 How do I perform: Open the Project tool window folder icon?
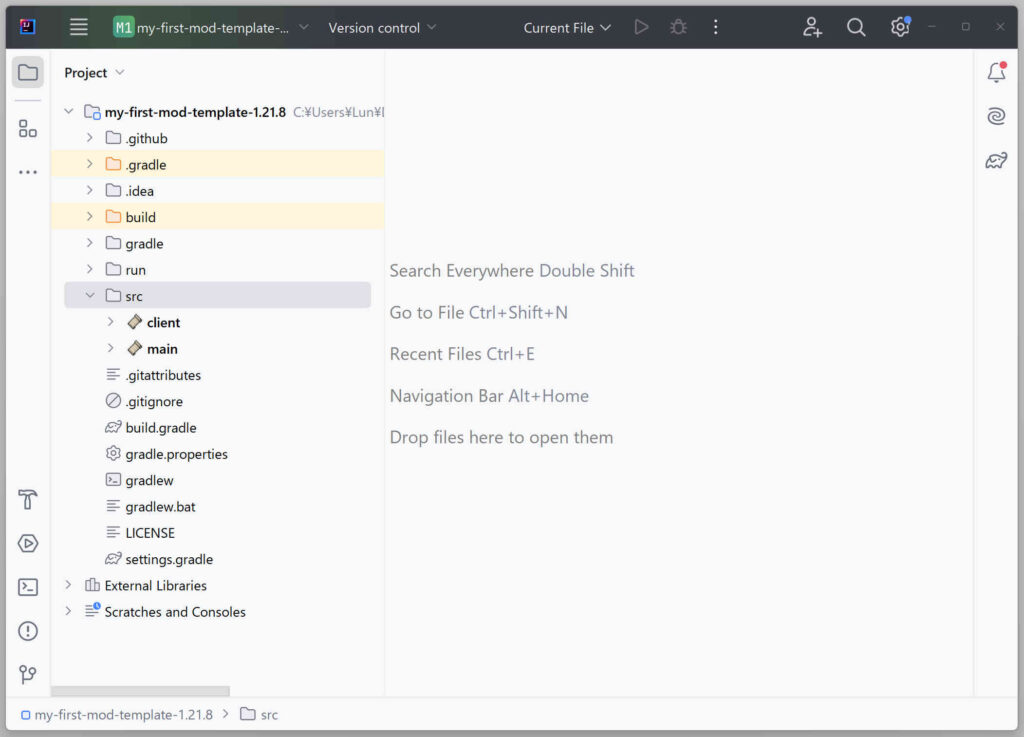tap(28, 72)
